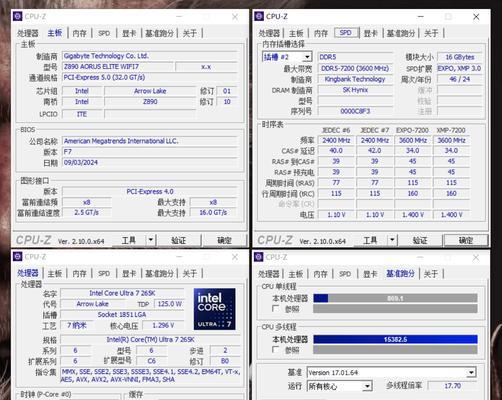Select 内存 tab in the SPD window
This screenshot has width=502, height=400.
321,33
